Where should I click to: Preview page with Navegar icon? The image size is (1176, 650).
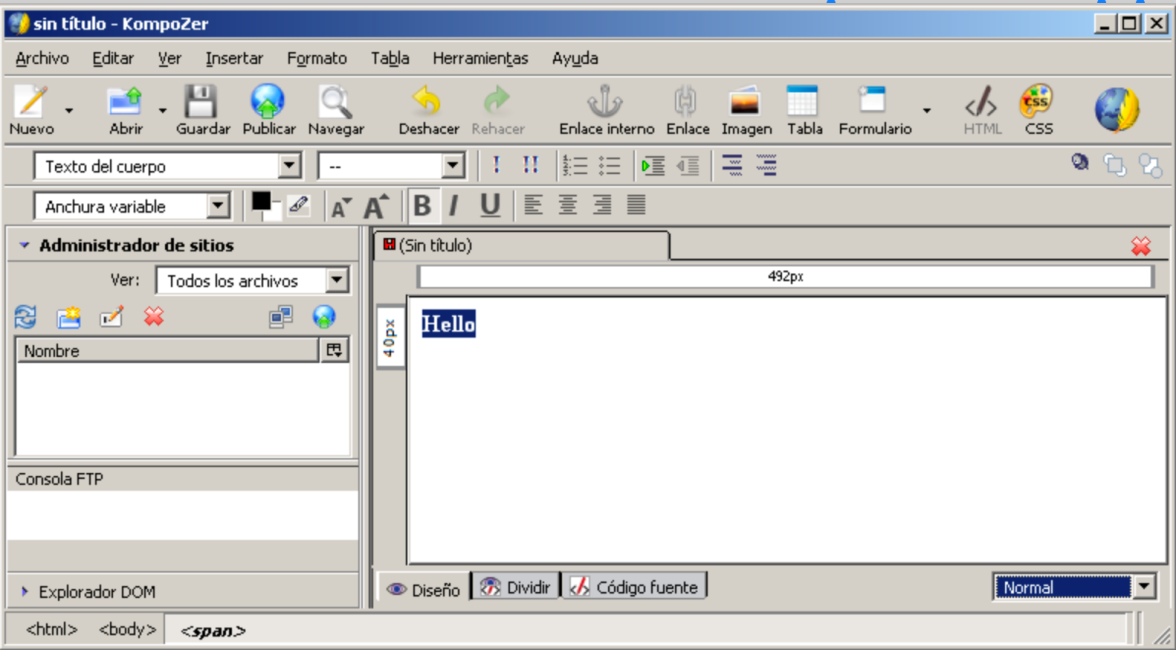(335, 110)
